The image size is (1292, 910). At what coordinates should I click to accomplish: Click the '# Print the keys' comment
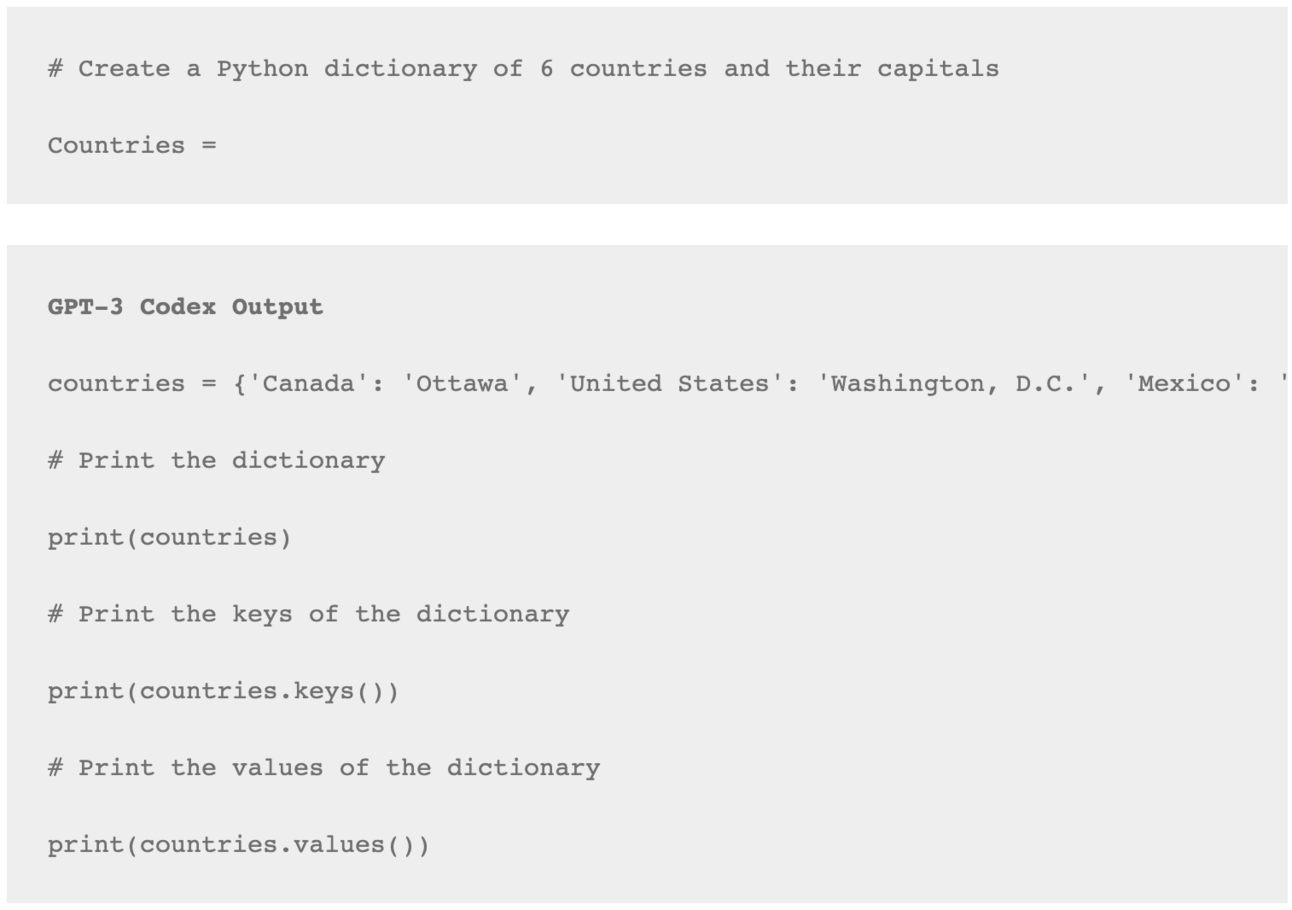pos(308,614)
